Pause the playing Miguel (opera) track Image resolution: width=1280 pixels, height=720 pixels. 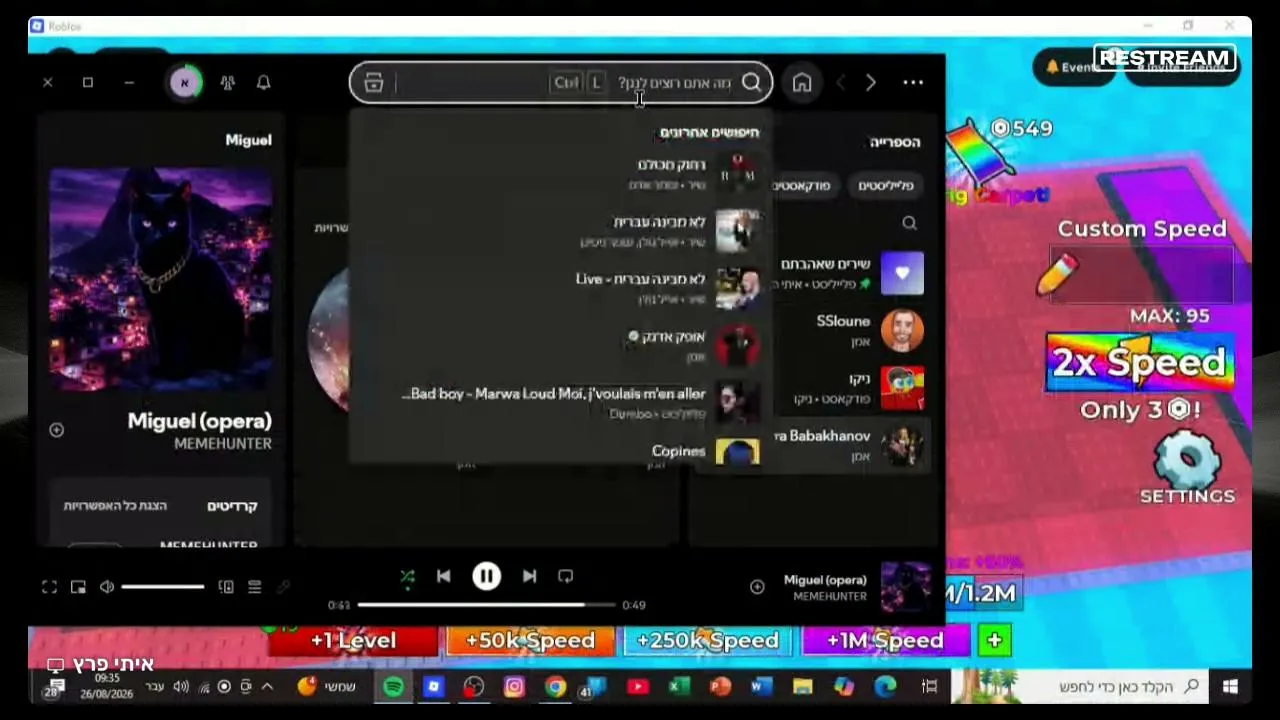pyautogui.click(x=486, y=576)
